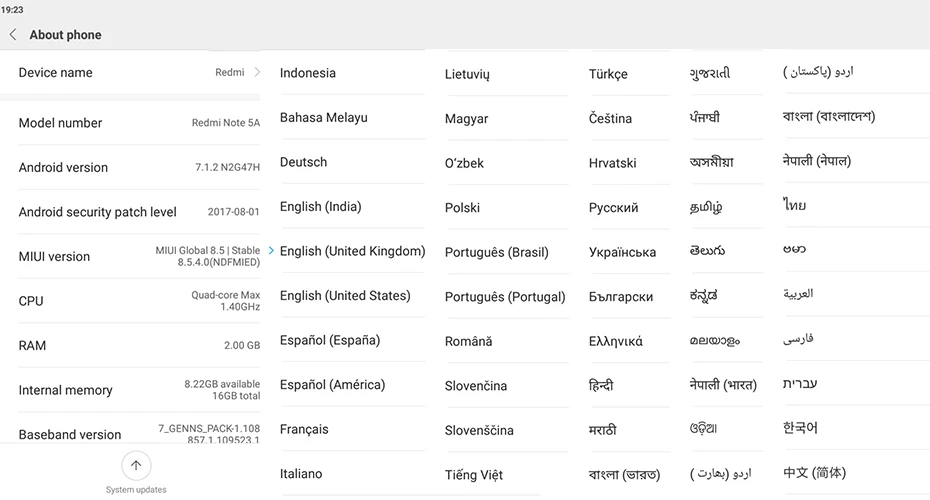
Task: Select English (United States) language
Action: (345, 296)
